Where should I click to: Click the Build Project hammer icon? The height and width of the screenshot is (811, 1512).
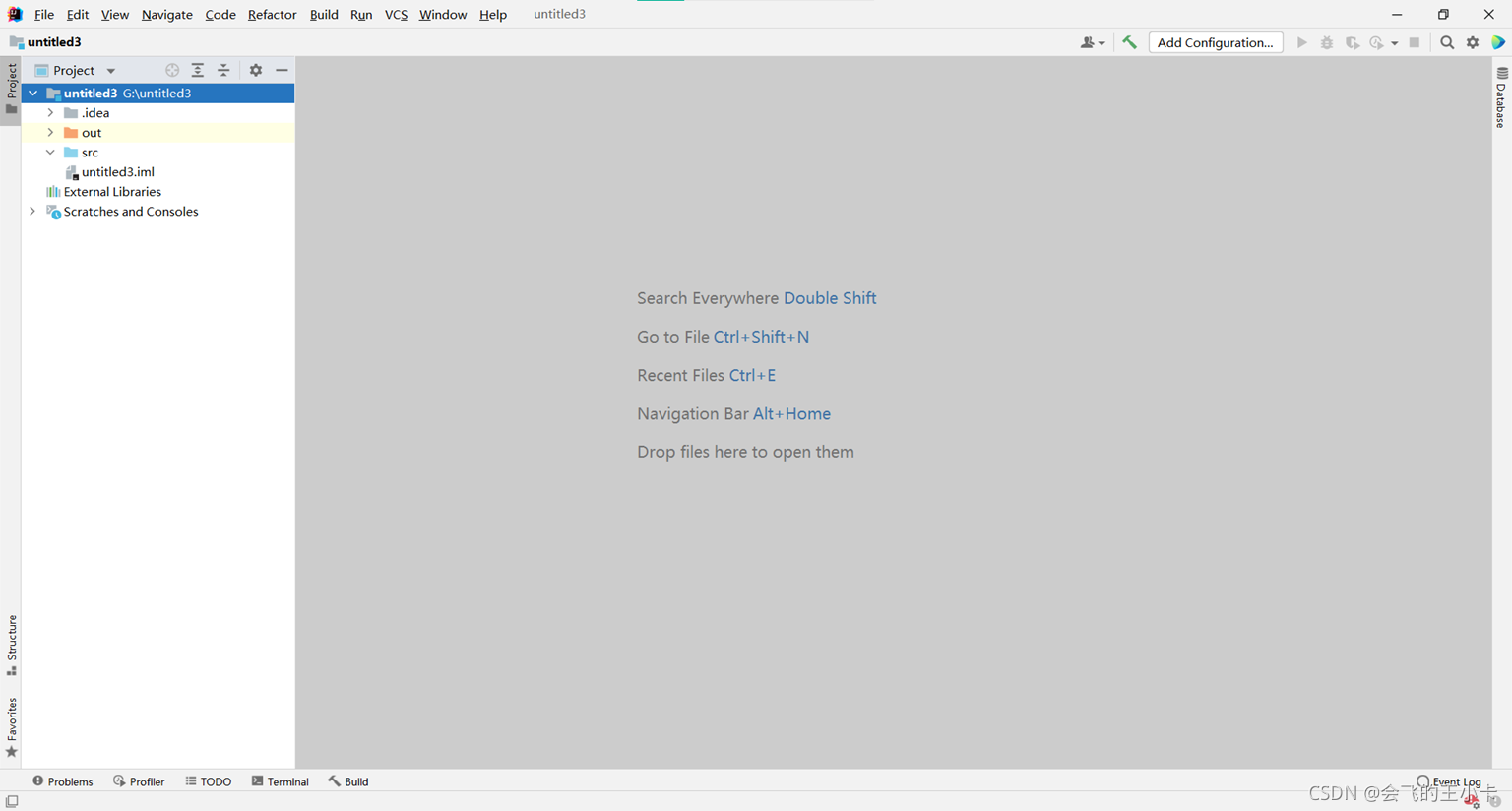coord(1130,42)
